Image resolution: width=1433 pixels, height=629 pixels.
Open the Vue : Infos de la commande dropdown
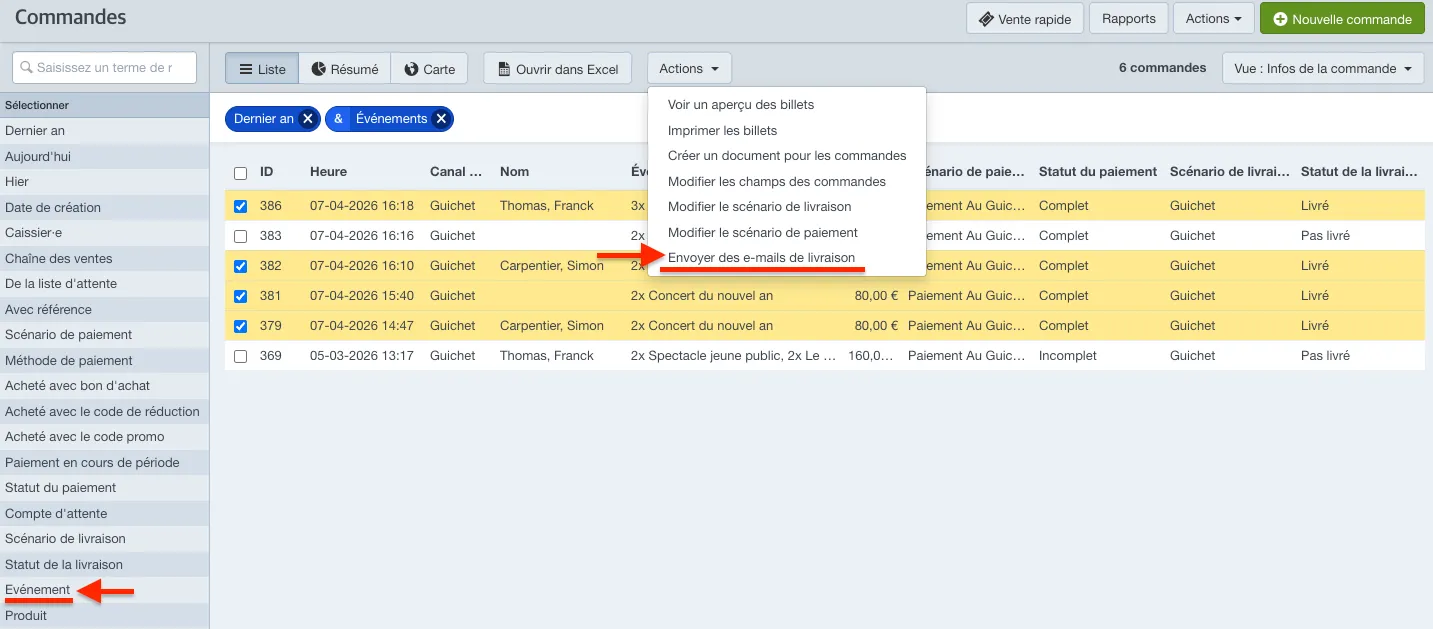1323,69
